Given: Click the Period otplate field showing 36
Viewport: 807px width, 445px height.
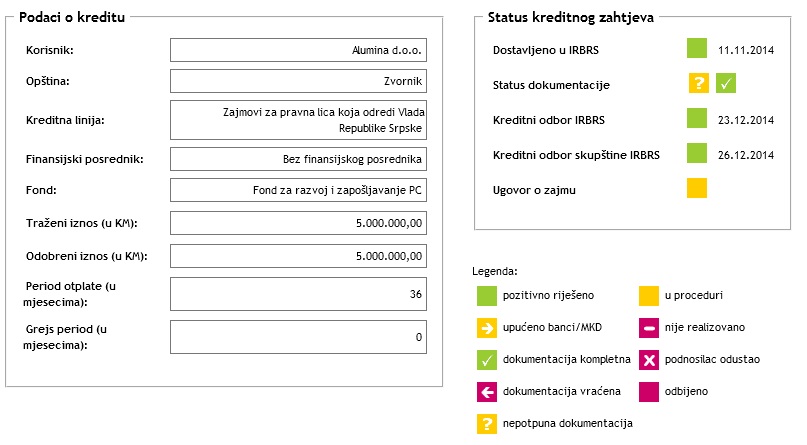Looking at the screenshot, I should [298, 294].
